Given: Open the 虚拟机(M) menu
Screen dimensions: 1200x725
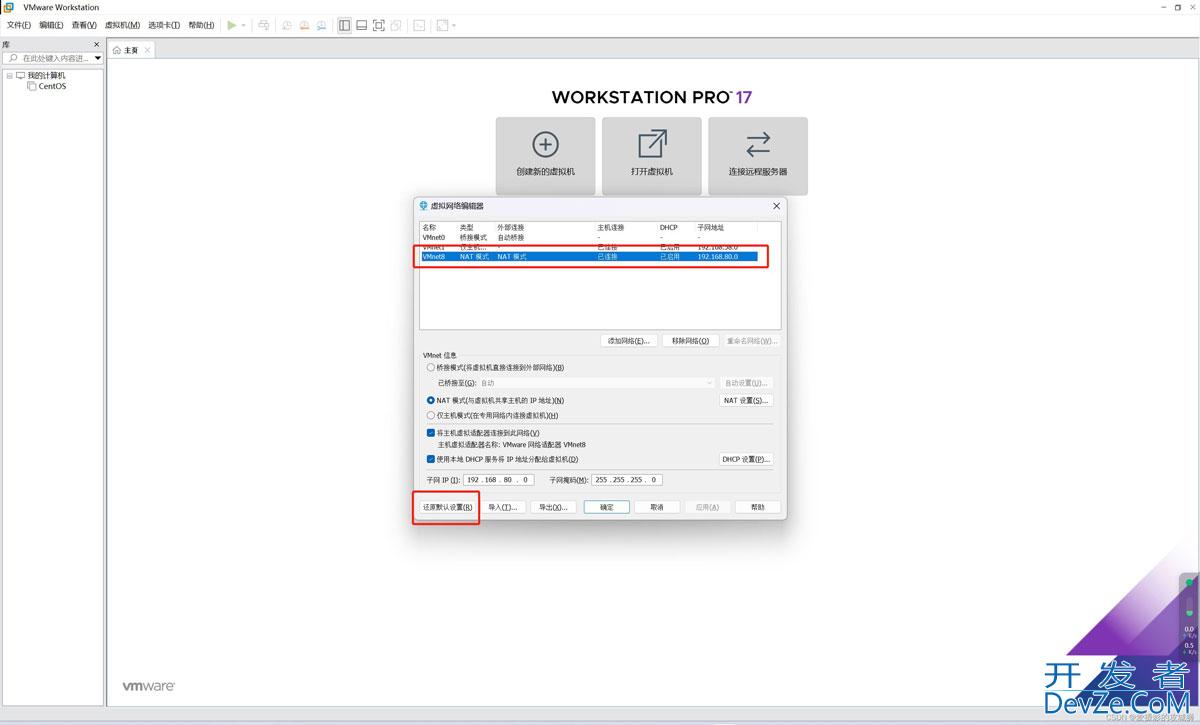Looking at the screenshot, I should (x=122, y=25).
